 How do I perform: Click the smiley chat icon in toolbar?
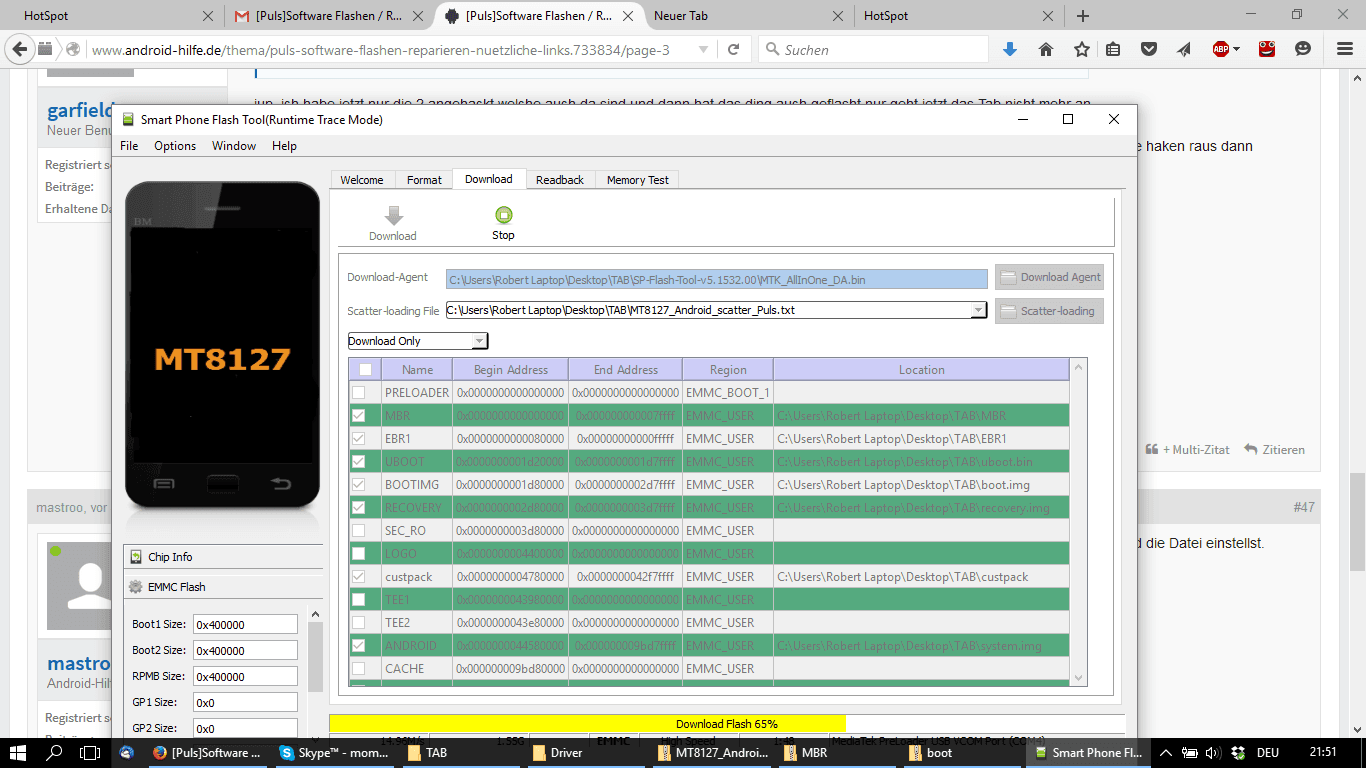[1303, 49]
